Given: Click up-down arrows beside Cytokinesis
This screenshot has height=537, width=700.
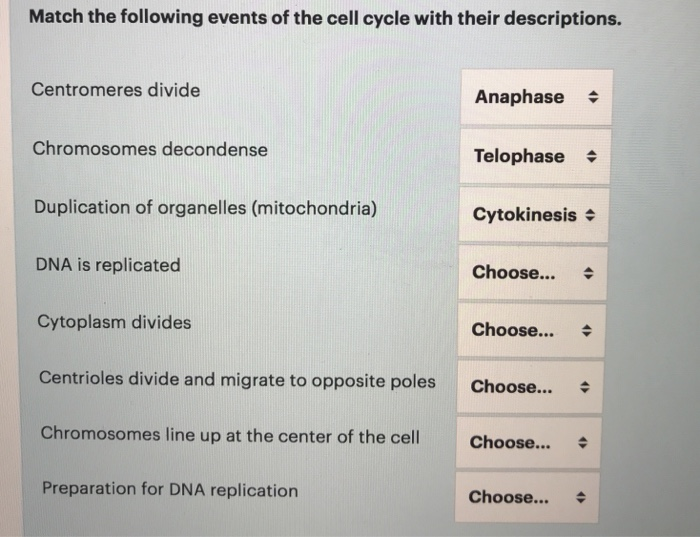Looking at the screenshot, I should pos(590,215).
